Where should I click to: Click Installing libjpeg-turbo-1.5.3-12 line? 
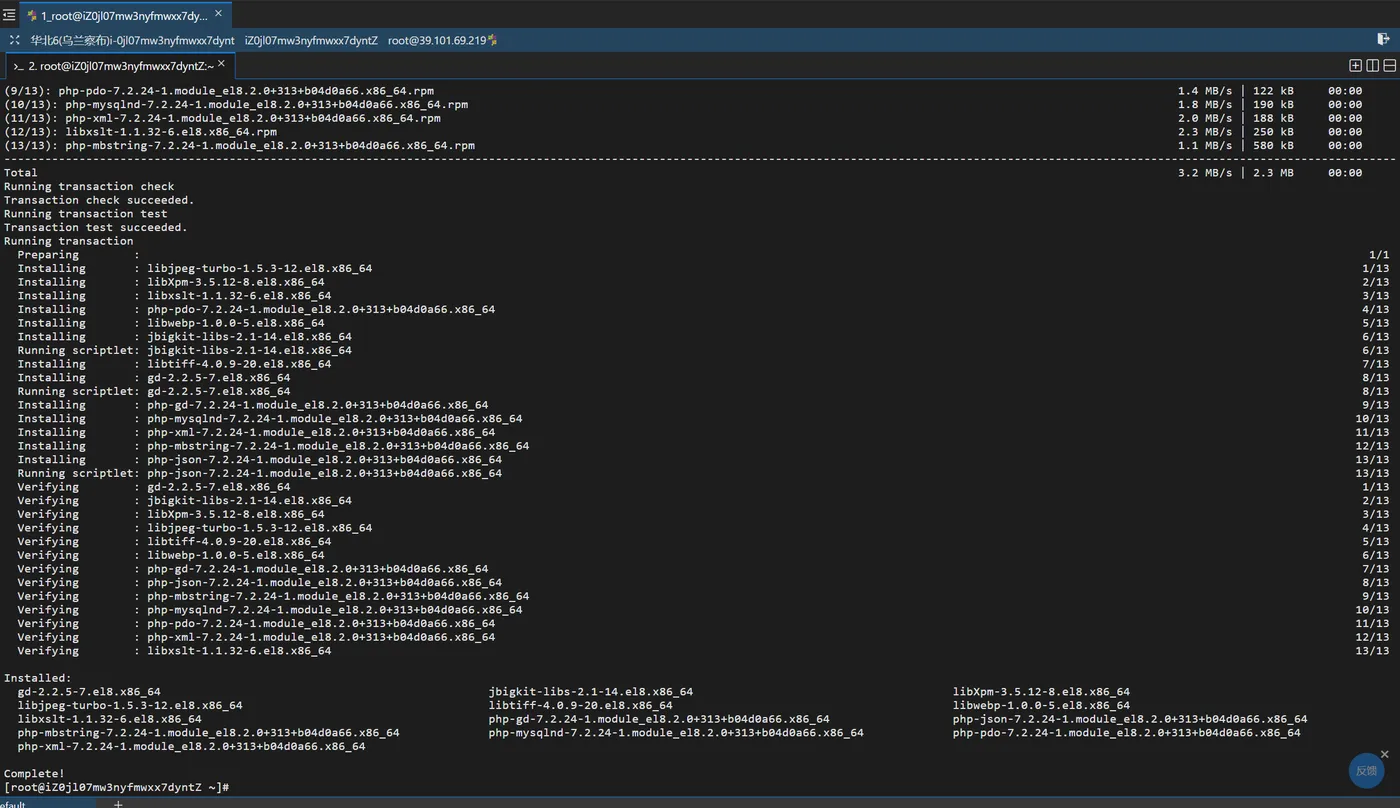tap(195, 268)
